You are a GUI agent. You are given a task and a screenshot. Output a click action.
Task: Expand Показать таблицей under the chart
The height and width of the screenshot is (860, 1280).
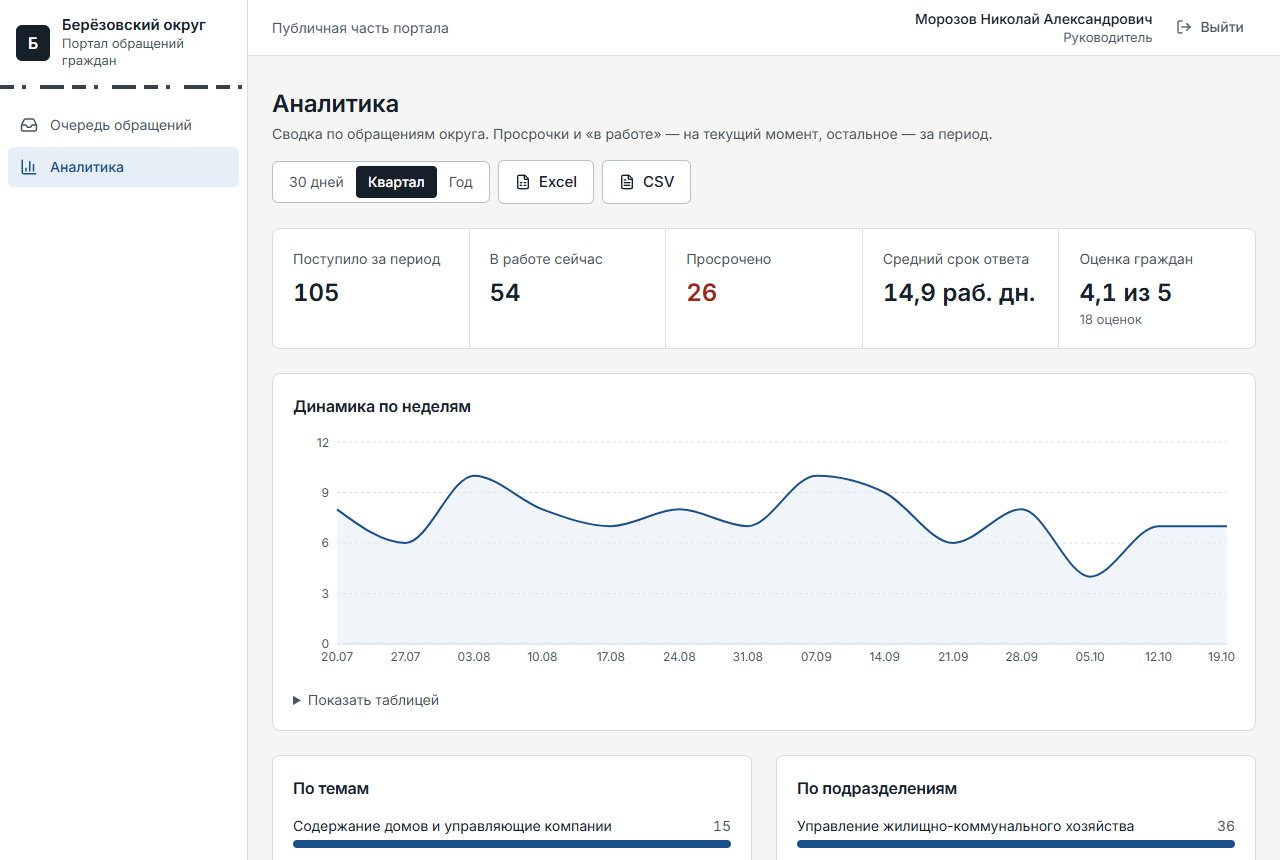(x=366, y=700)
